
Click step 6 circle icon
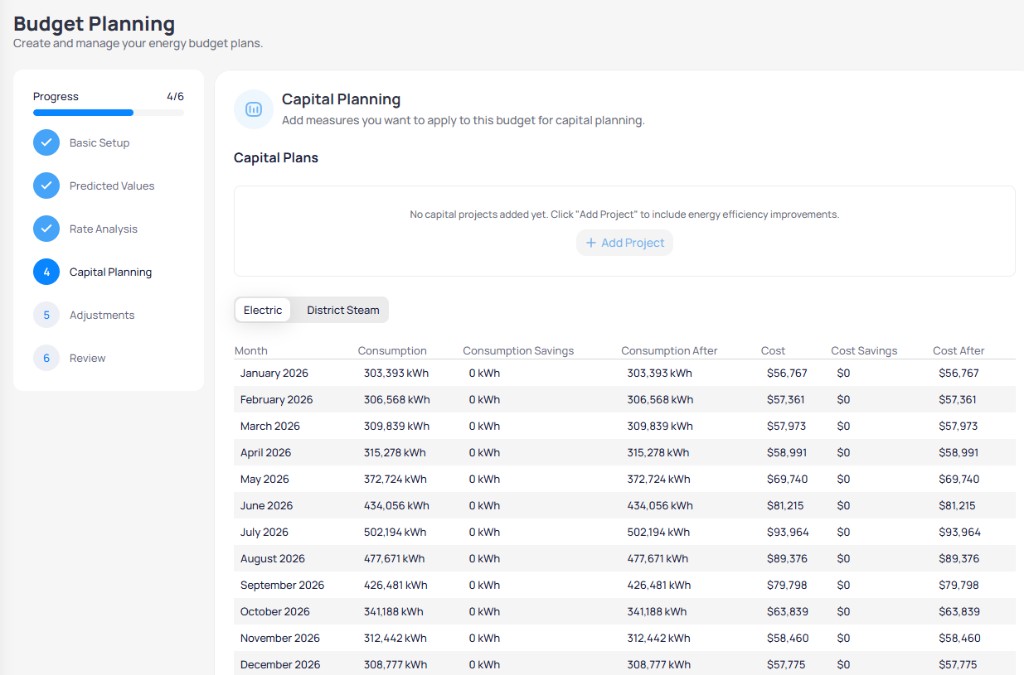46,358
